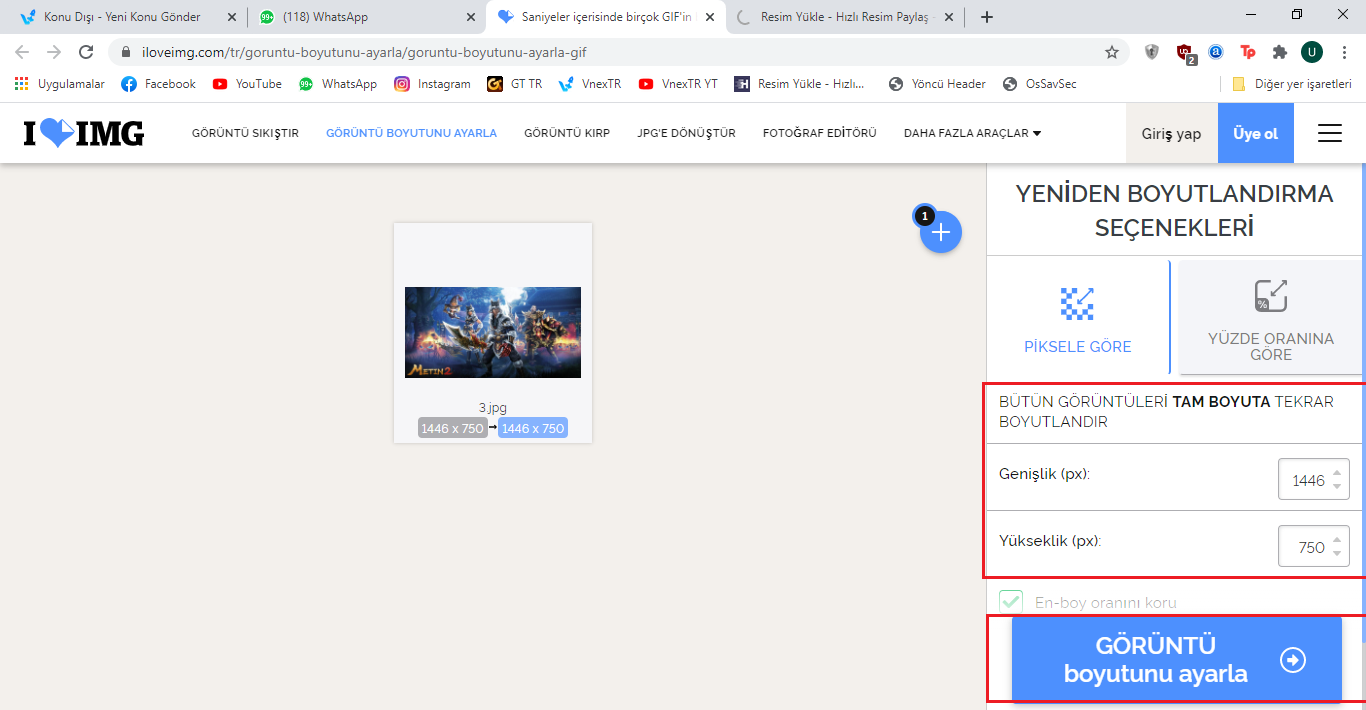Open the Extensions puzzle icon
The width and height of the screenshot is (1366, 710).
tap(1279, 52)
